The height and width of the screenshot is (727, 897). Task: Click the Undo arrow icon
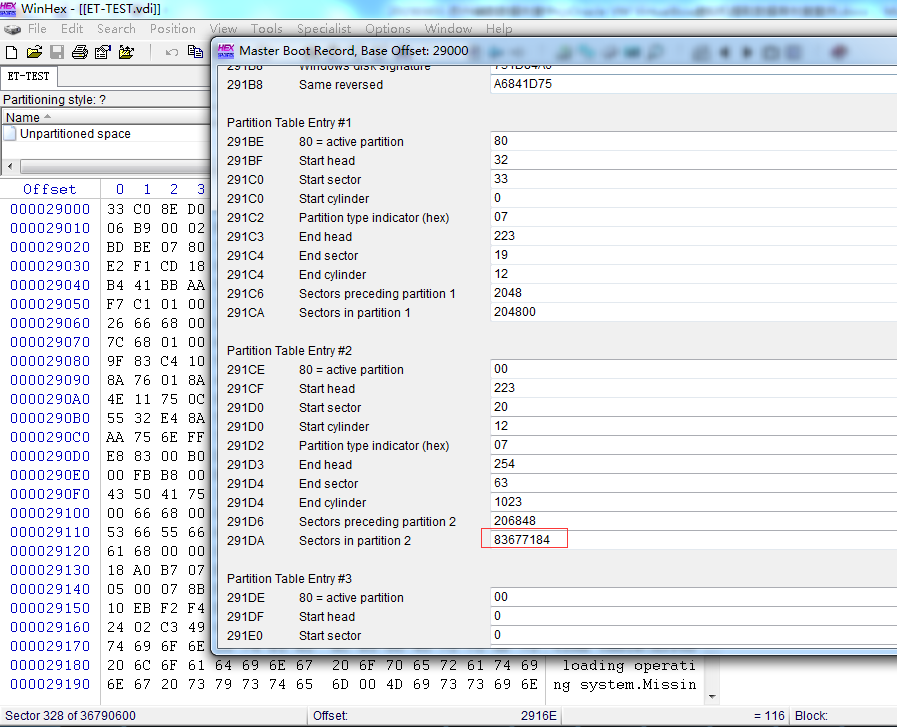(172, 53)
